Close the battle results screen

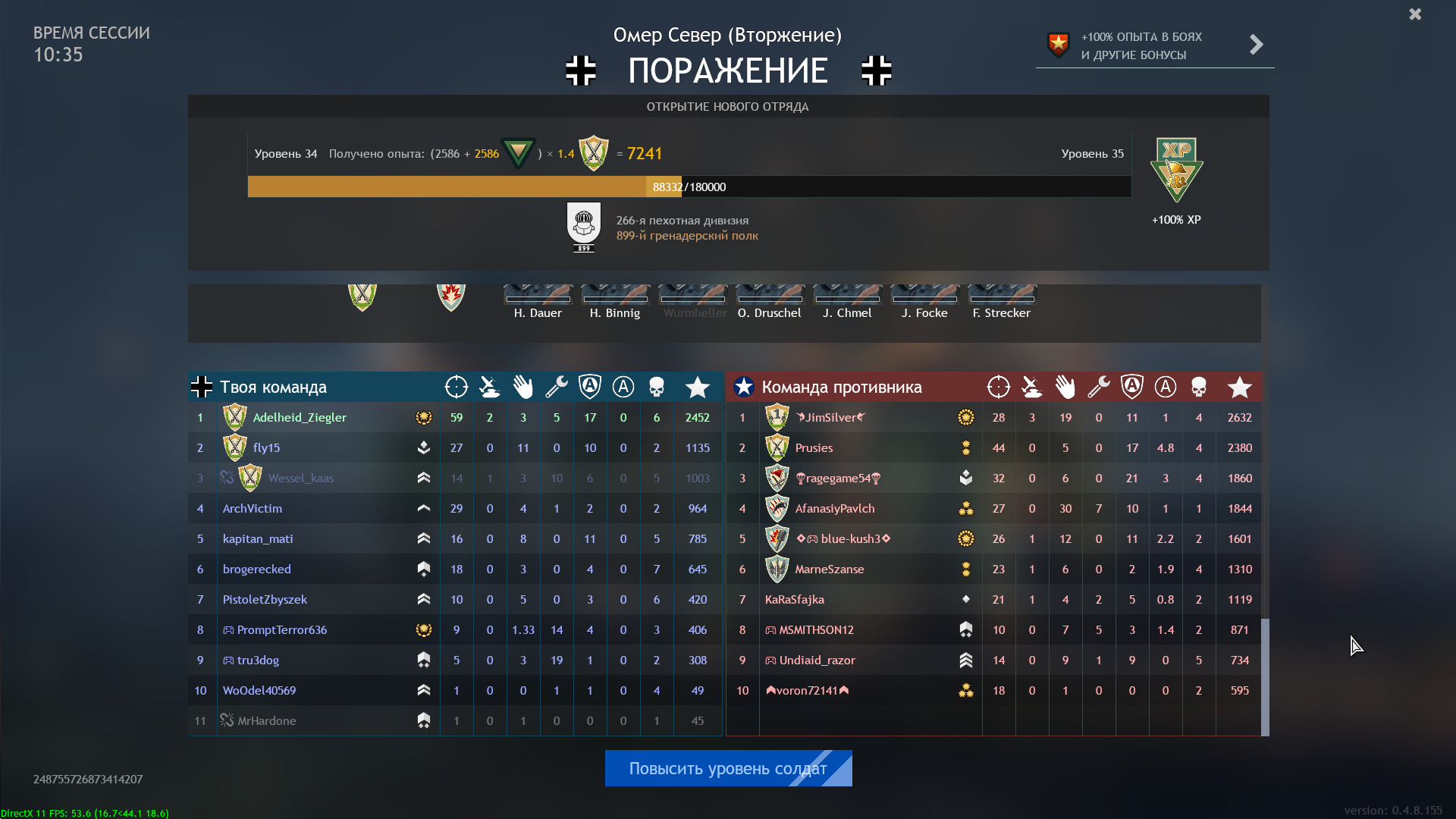coord(1415,14)
